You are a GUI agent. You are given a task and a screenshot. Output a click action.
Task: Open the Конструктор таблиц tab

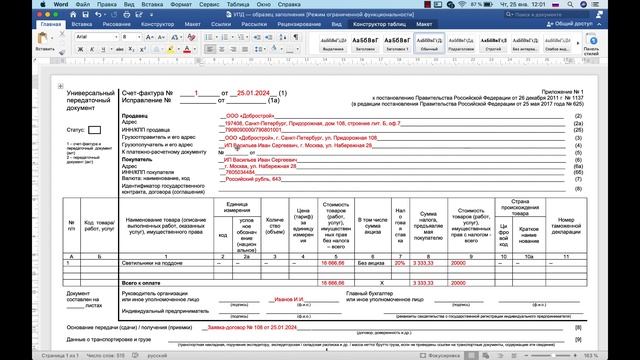[x=379, y=24]
